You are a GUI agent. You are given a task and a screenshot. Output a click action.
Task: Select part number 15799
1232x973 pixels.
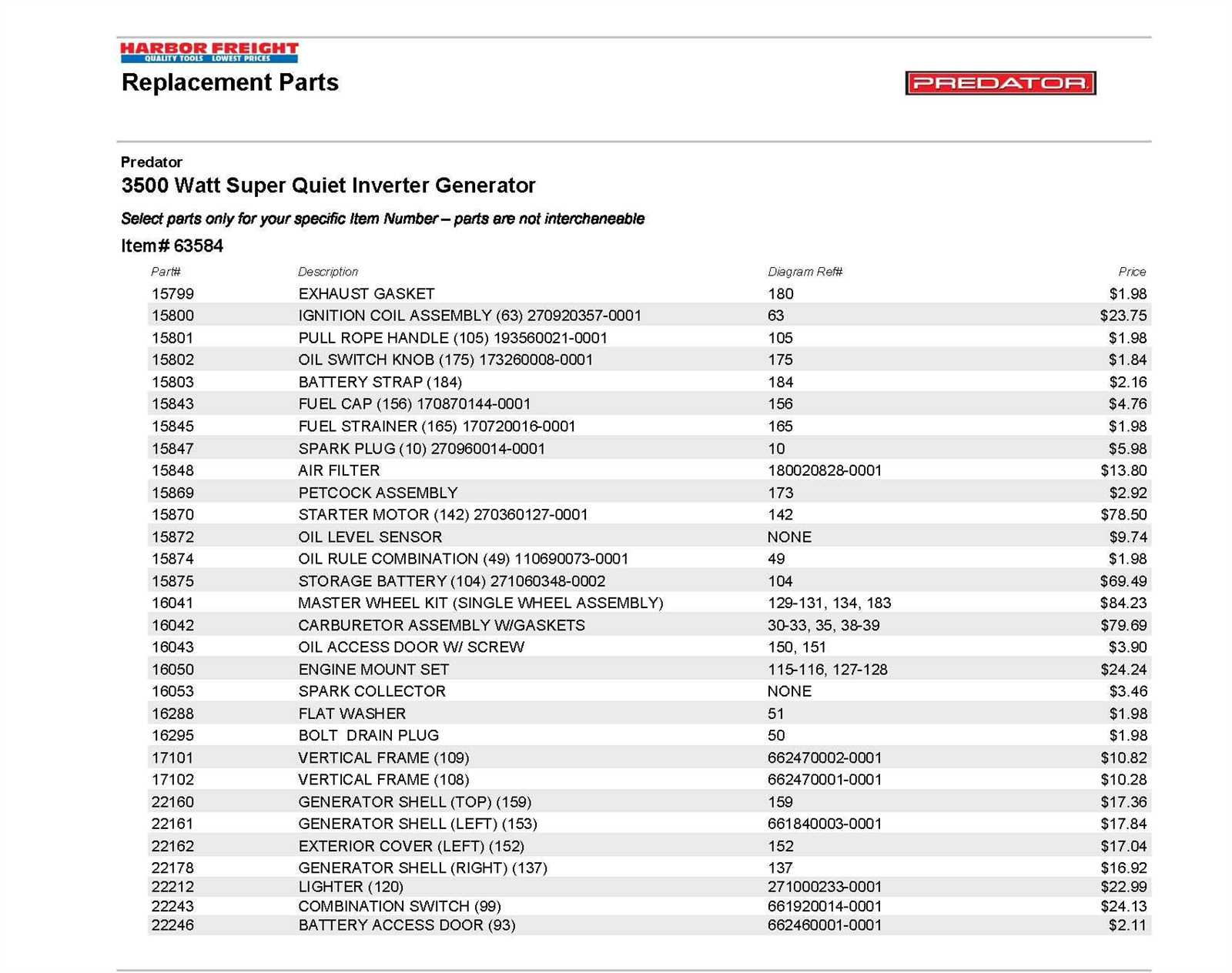click(172, 294)
